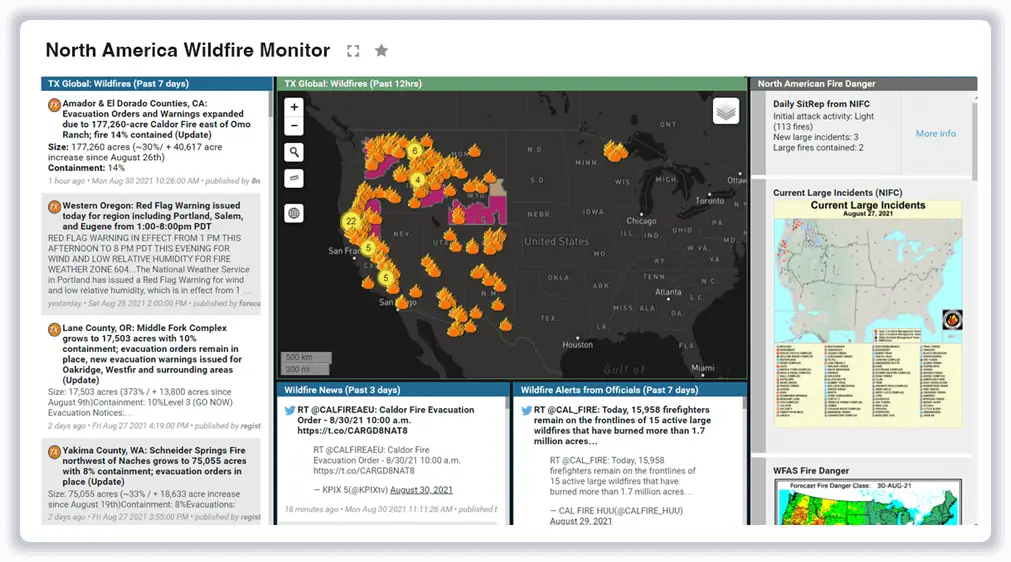Select the map measure ruler tool
This screenshot has width=1011, height=562.
(x=294, y=179)
